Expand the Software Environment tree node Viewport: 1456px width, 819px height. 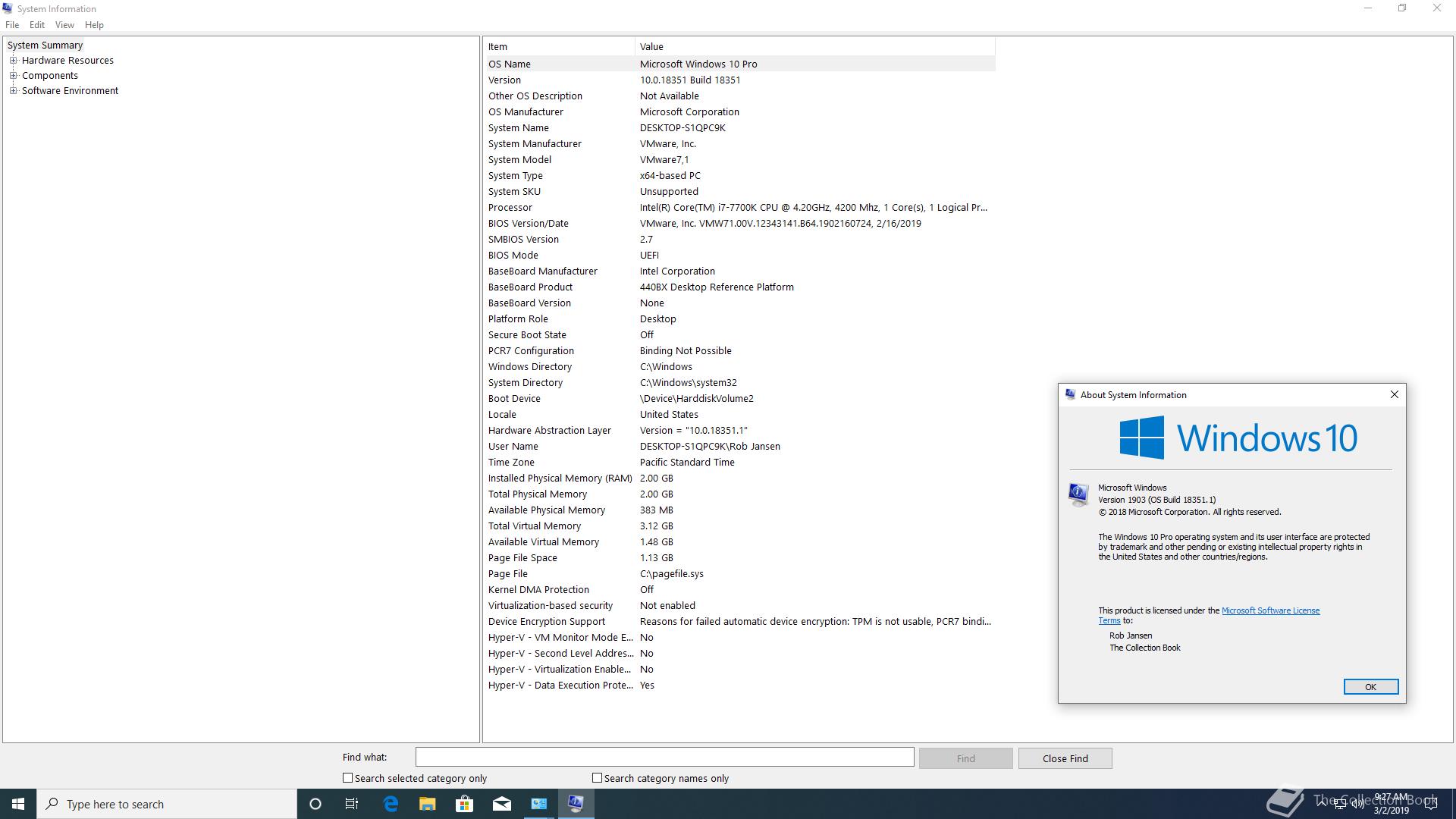13,90
